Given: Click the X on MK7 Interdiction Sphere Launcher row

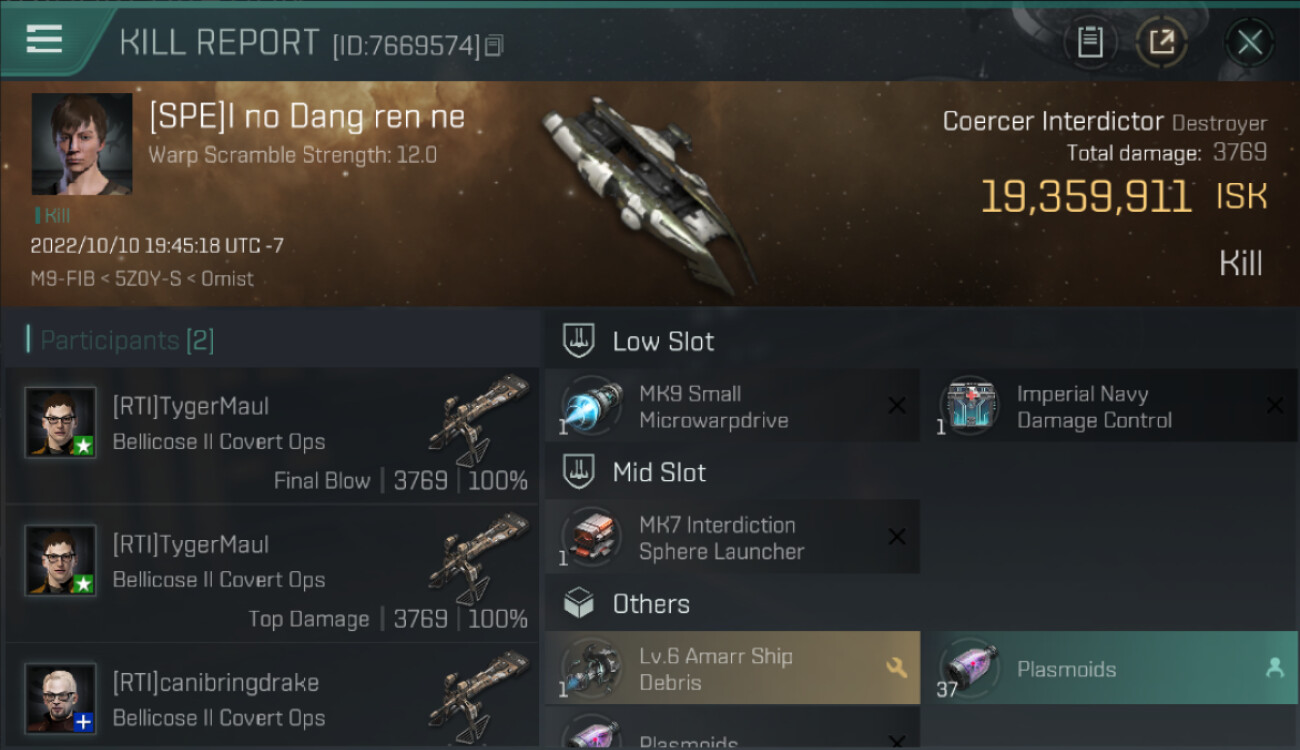Looking at the screenshot, I should (897, 537).
